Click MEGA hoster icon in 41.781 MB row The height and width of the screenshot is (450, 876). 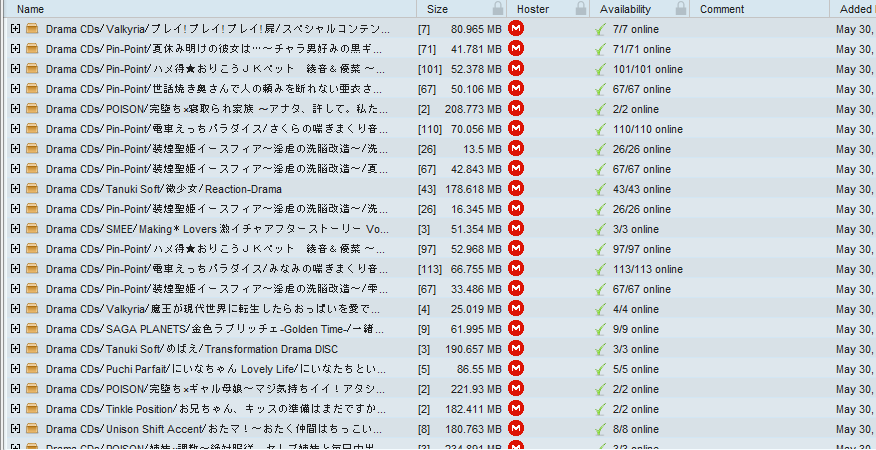[516, 49]
